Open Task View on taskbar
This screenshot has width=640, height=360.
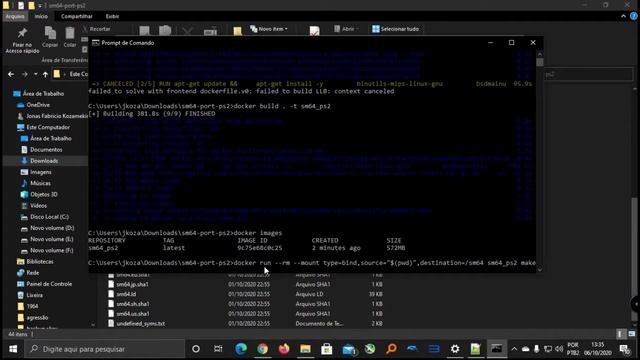coord(218,349)
